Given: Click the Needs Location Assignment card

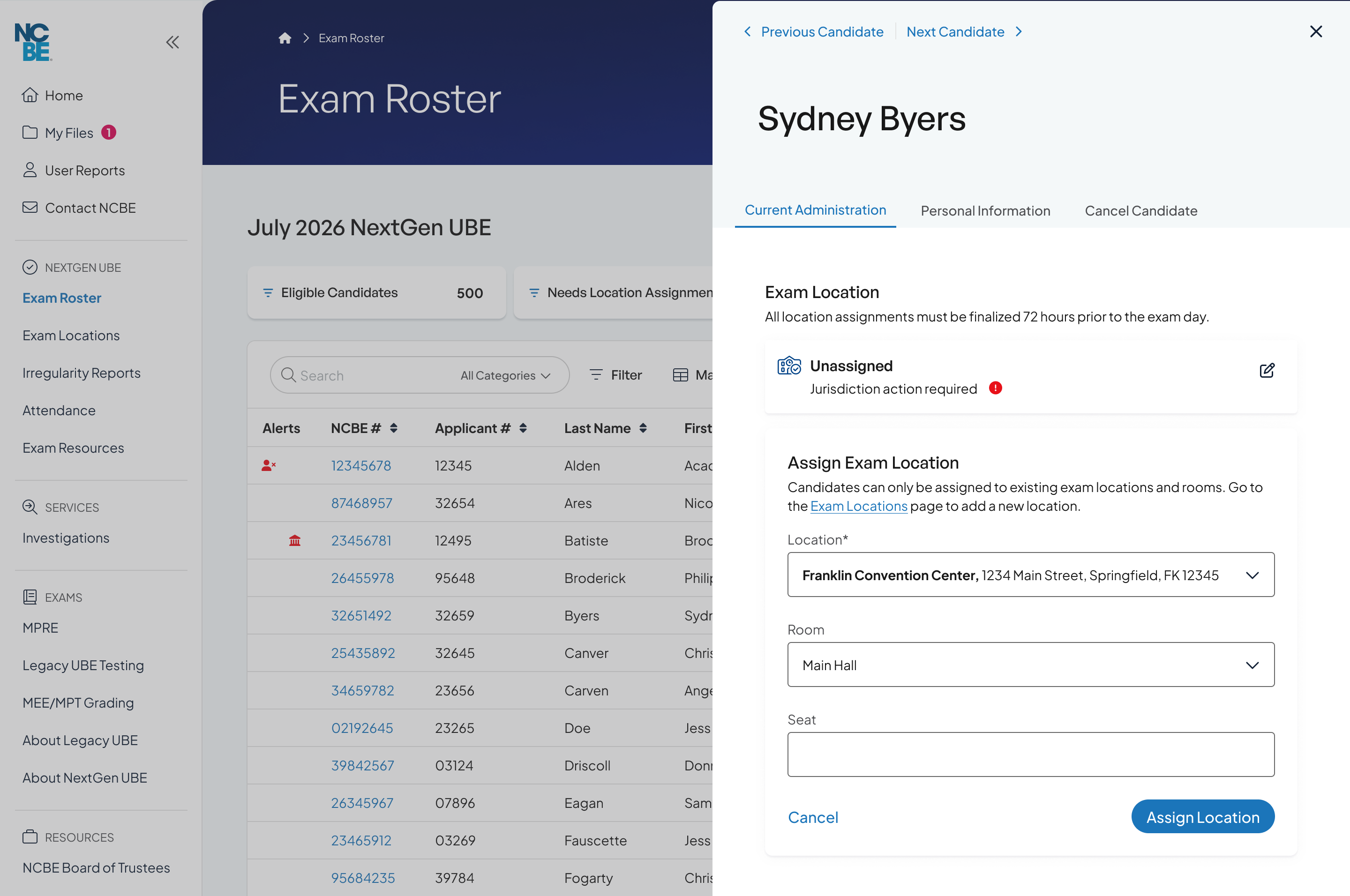Looking at the screenshot, I should [613, 293].
